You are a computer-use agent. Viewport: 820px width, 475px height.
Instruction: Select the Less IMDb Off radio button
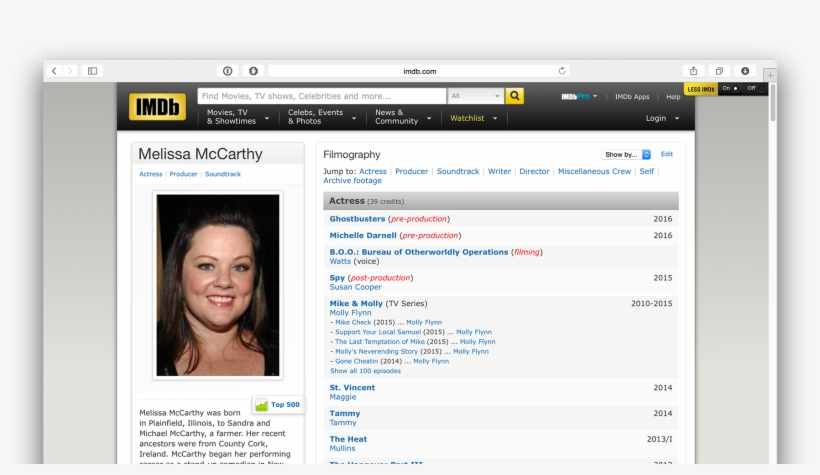761,88
